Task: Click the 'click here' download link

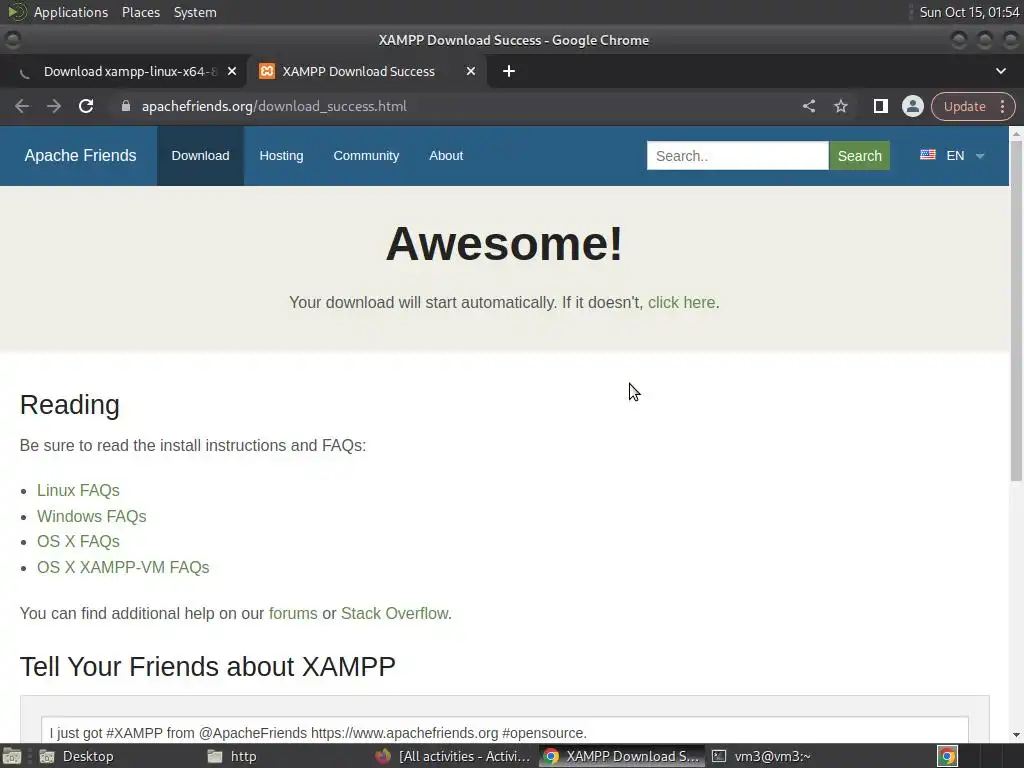Action: tap(681, 303)
